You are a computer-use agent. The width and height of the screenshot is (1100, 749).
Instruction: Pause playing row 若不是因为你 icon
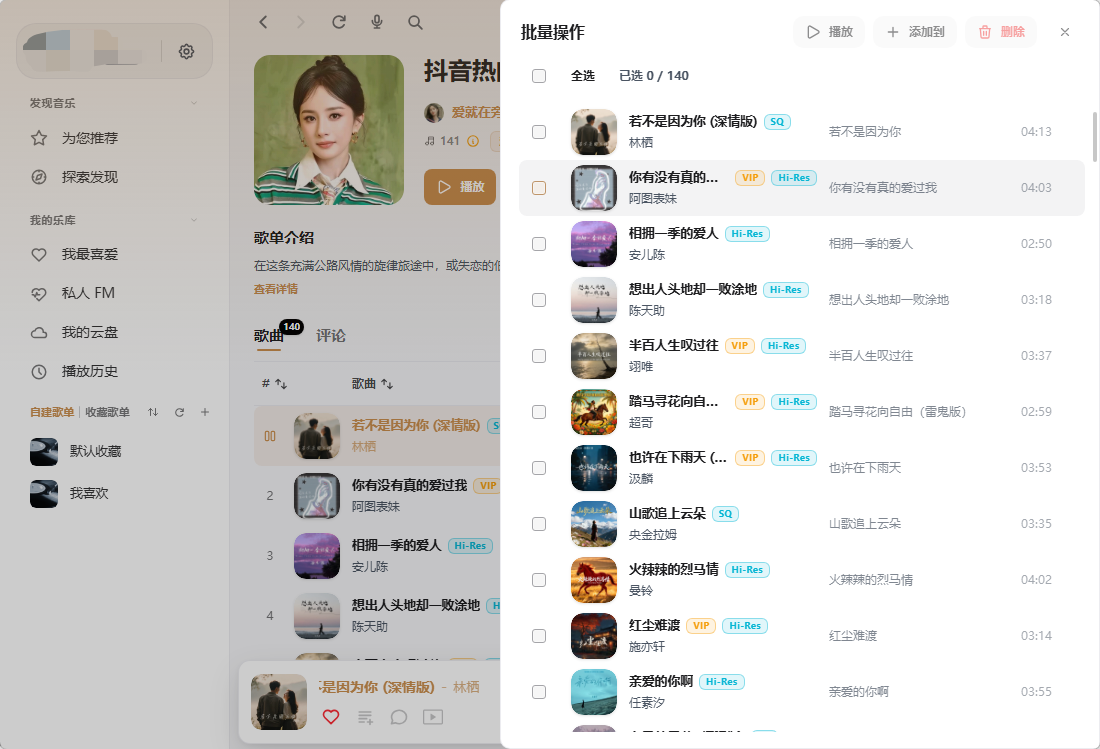point(270,436)
